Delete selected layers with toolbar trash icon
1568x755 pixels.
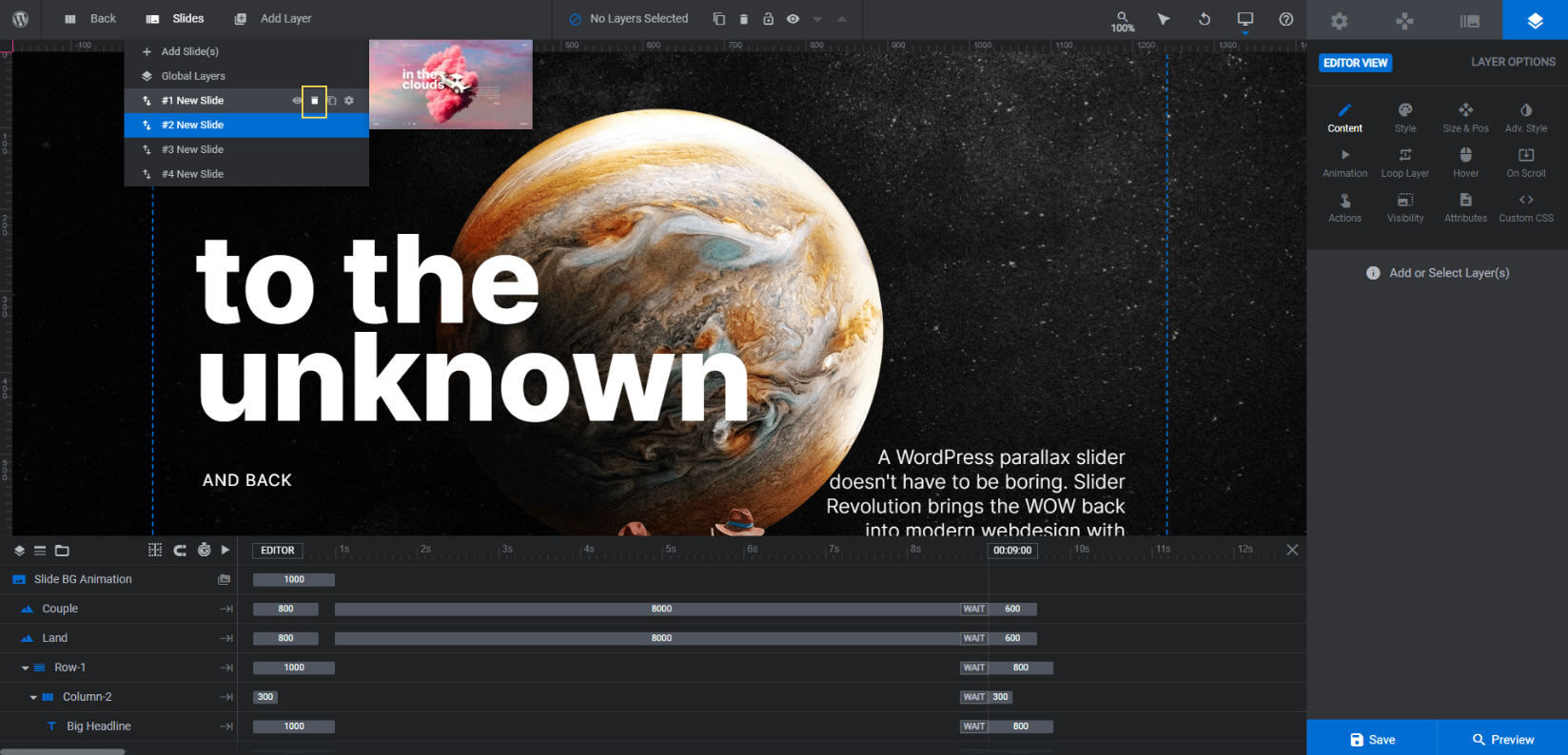[744, 19]
